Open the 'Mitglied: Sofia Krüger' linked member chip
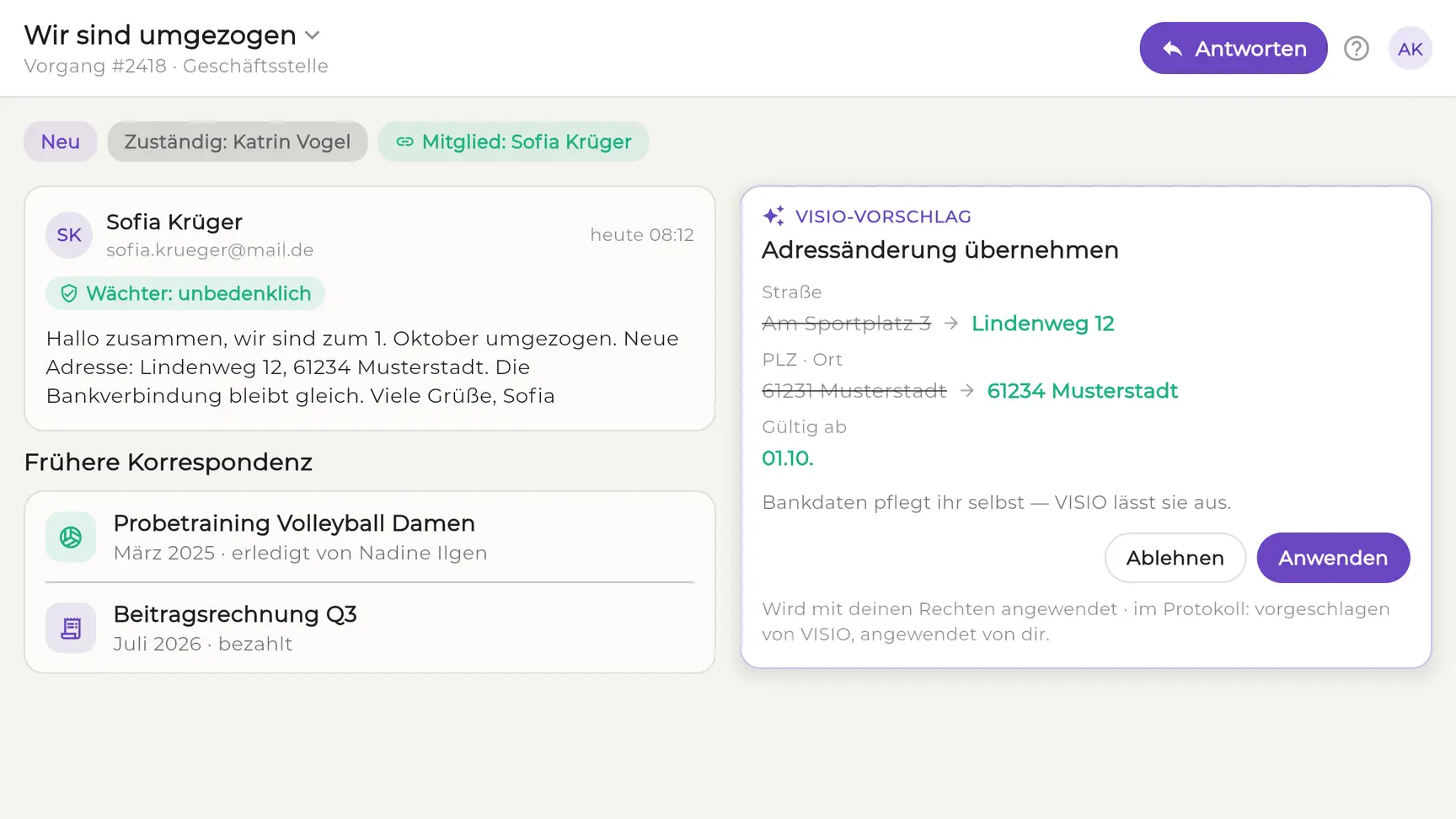Image resolution: width=1456 pixels, height=819 pixels. [x=514, y=142]
